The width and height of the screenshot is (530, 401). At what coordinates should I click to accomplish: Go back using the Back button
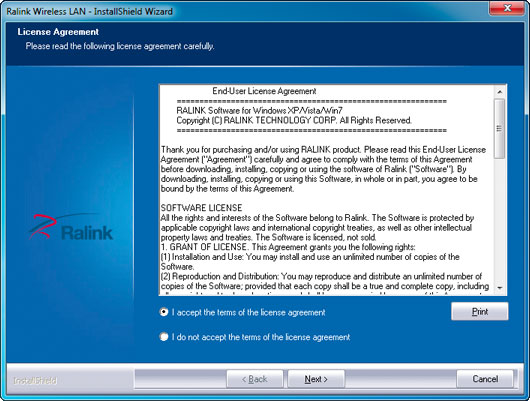tap(255, 379)
